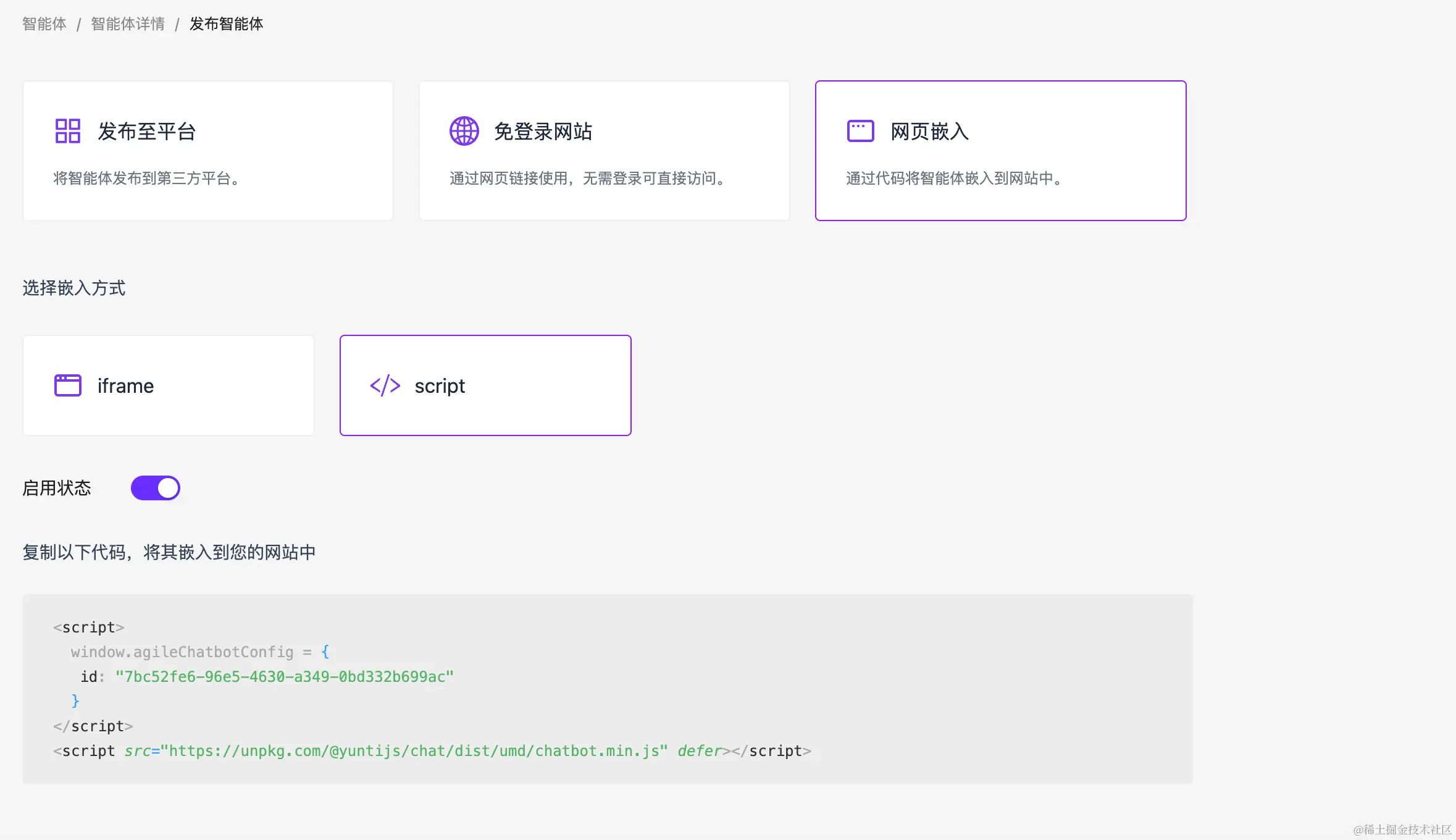Screen dimensions: 1456x840
Task: Click the script code brackets icon
Action: (x=385, y=385)
